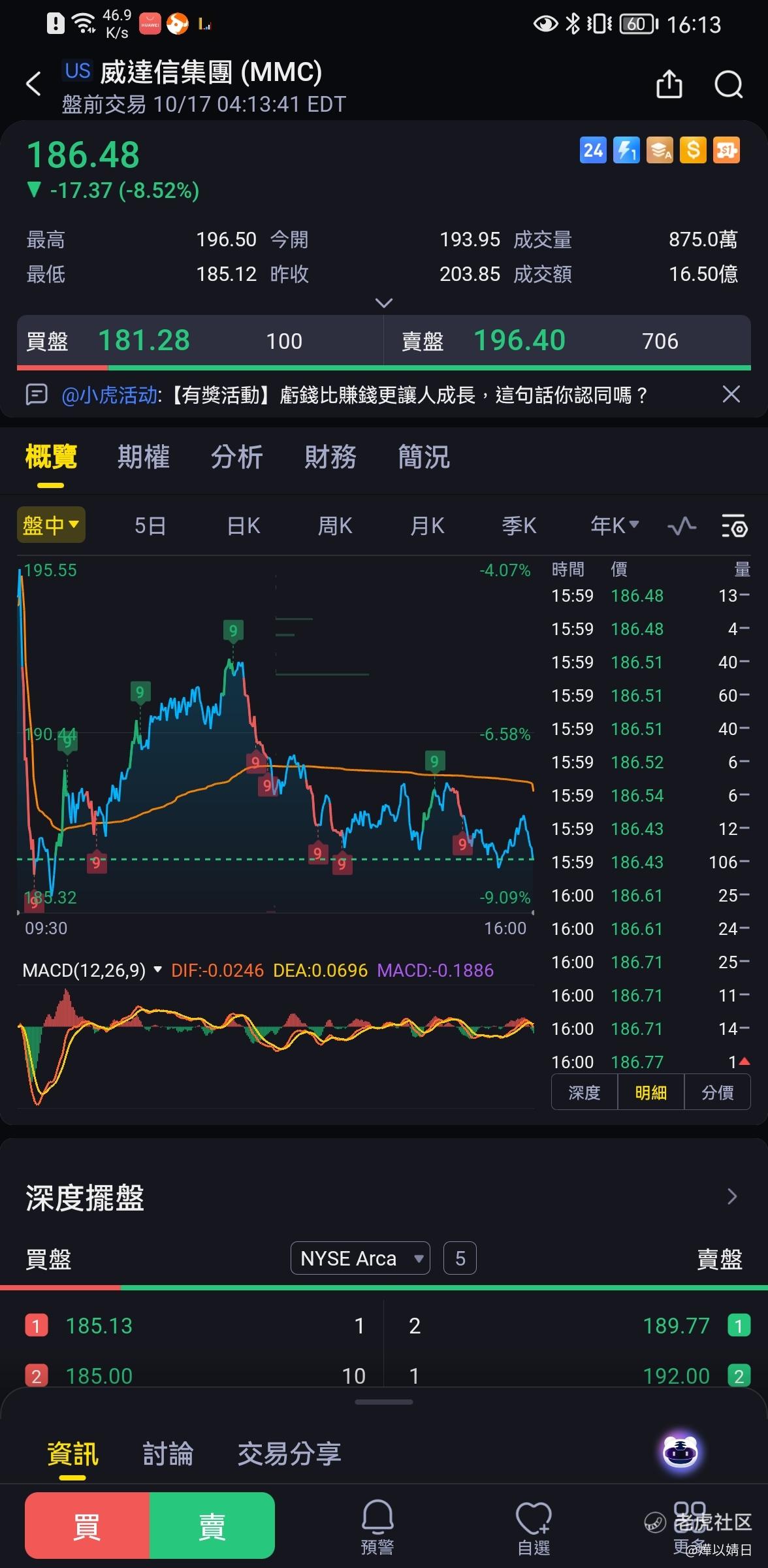Image resolution: width=768 pixels, height=1568 pixels.
Task: Tap the red 買 buy button
Action: coord(87,1526)
